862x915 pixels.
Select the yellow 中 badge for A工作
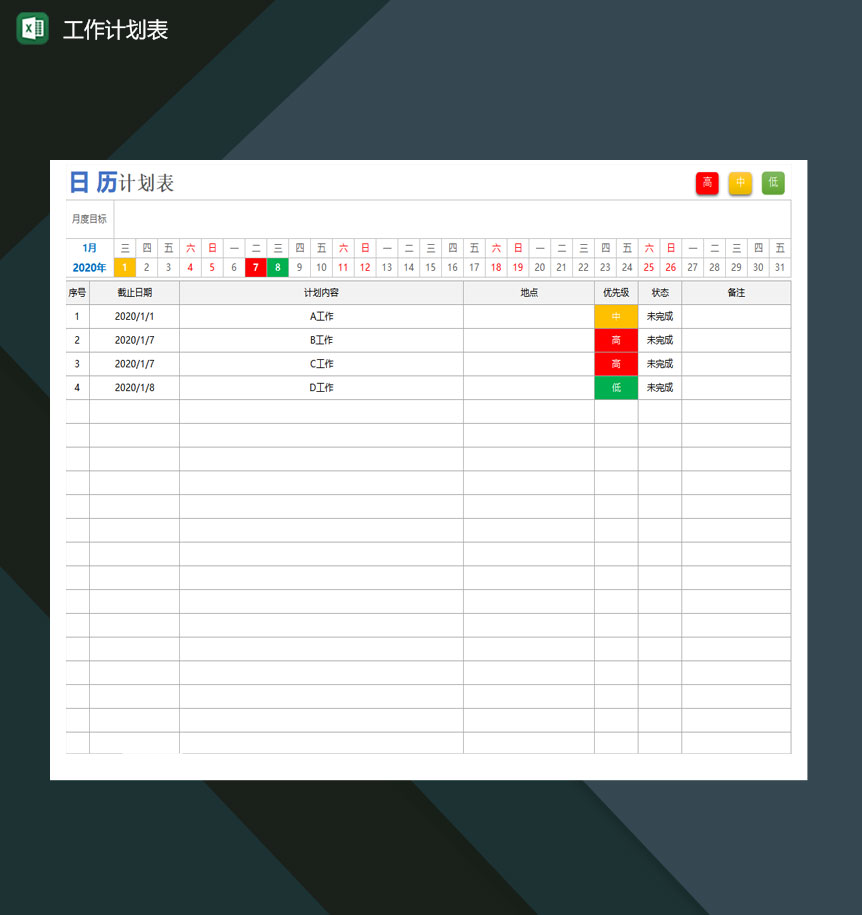tap(616, 316)
